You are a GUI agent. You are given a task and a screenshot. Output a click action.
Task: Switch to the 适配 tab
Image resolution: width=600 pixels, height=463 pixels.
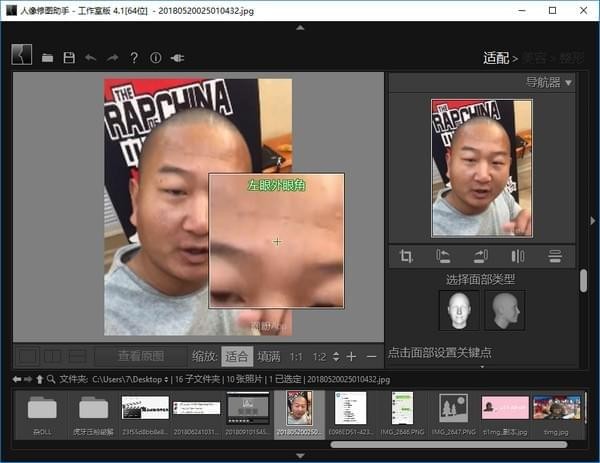496,58
